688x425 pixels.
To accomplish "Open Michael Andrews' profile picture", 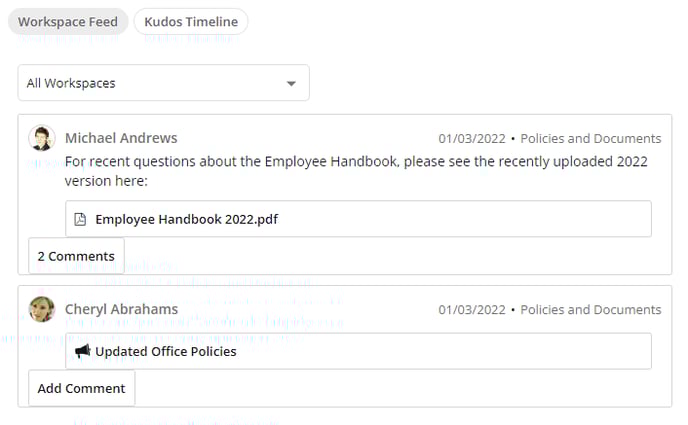I will point(42,138).
